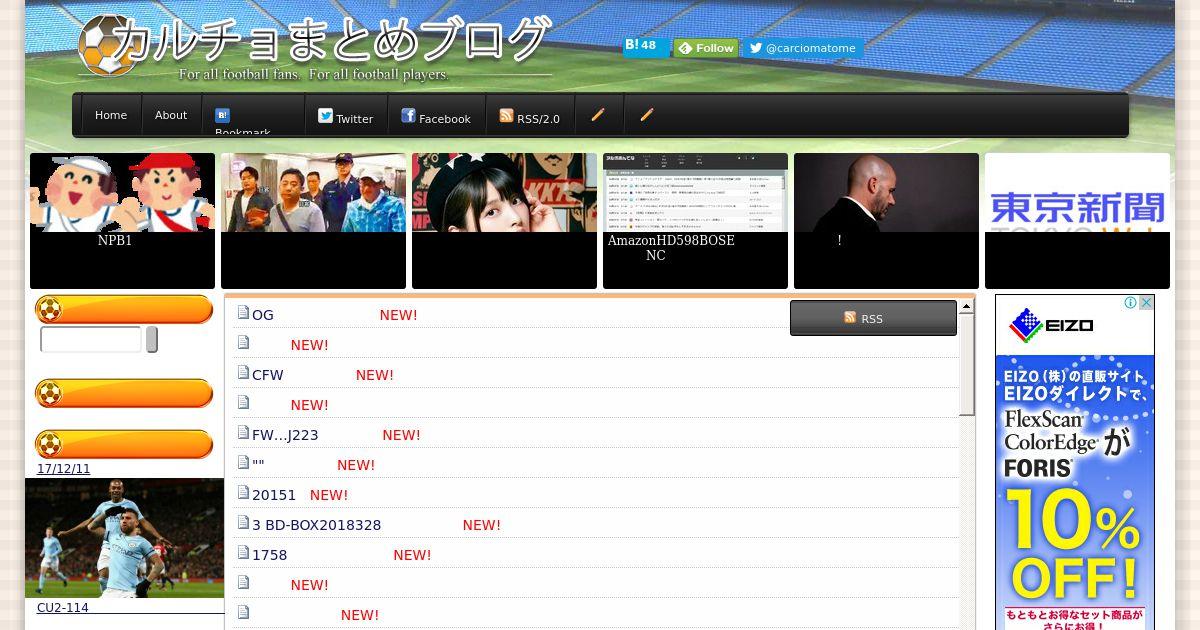Open the 20151 article link
The width and height of the screenshot is (1200, 630).
pyautogui.click(x=274, y=495)
